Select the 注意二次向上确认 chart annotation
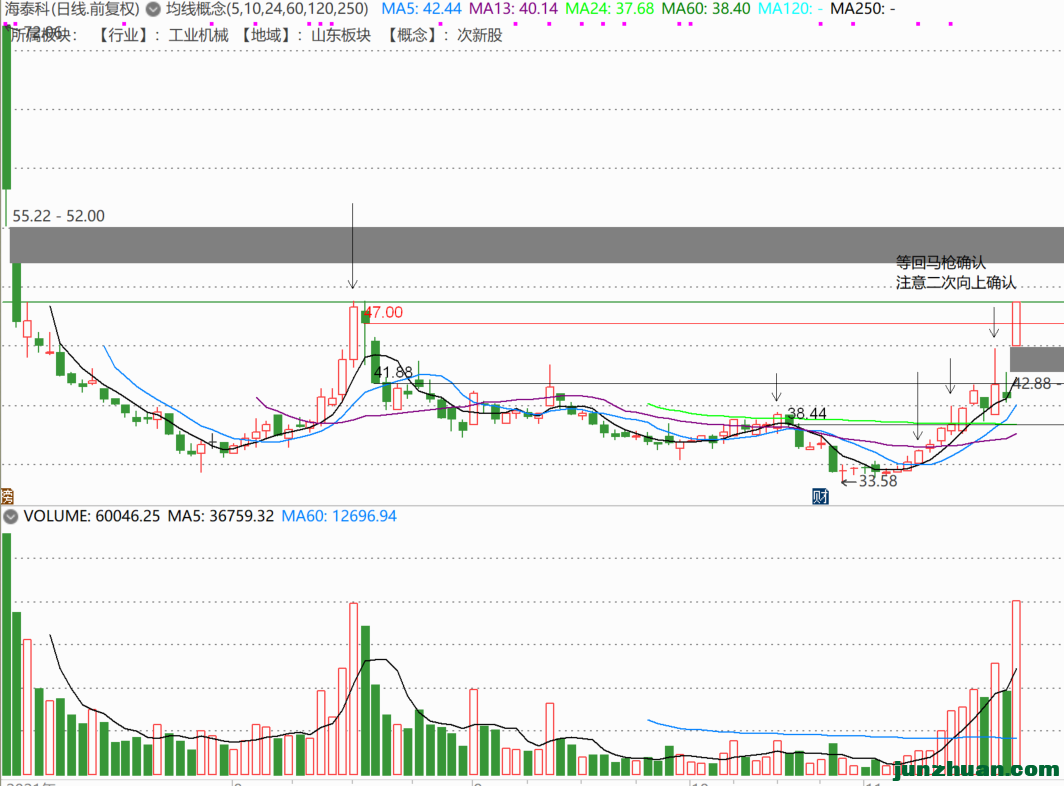The image size is (1064, 786). [955, 282]
